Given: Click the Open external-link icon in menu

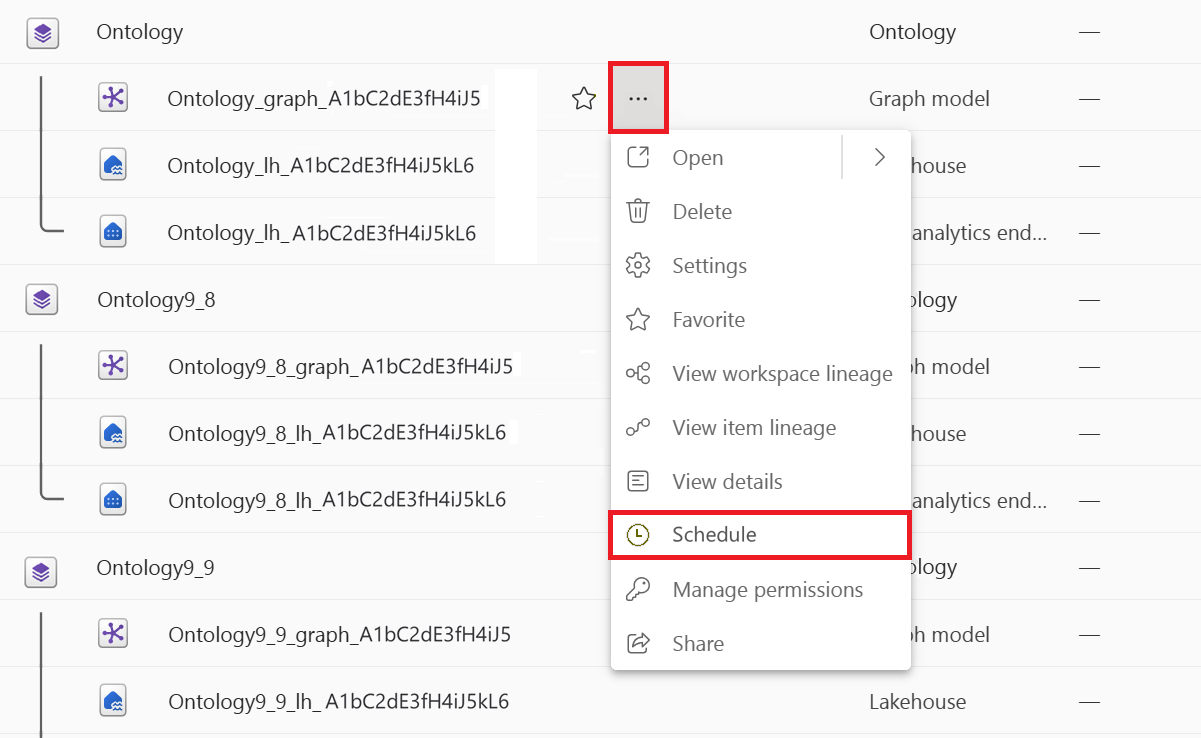Looking at the screenshot, I should (638, 157).
